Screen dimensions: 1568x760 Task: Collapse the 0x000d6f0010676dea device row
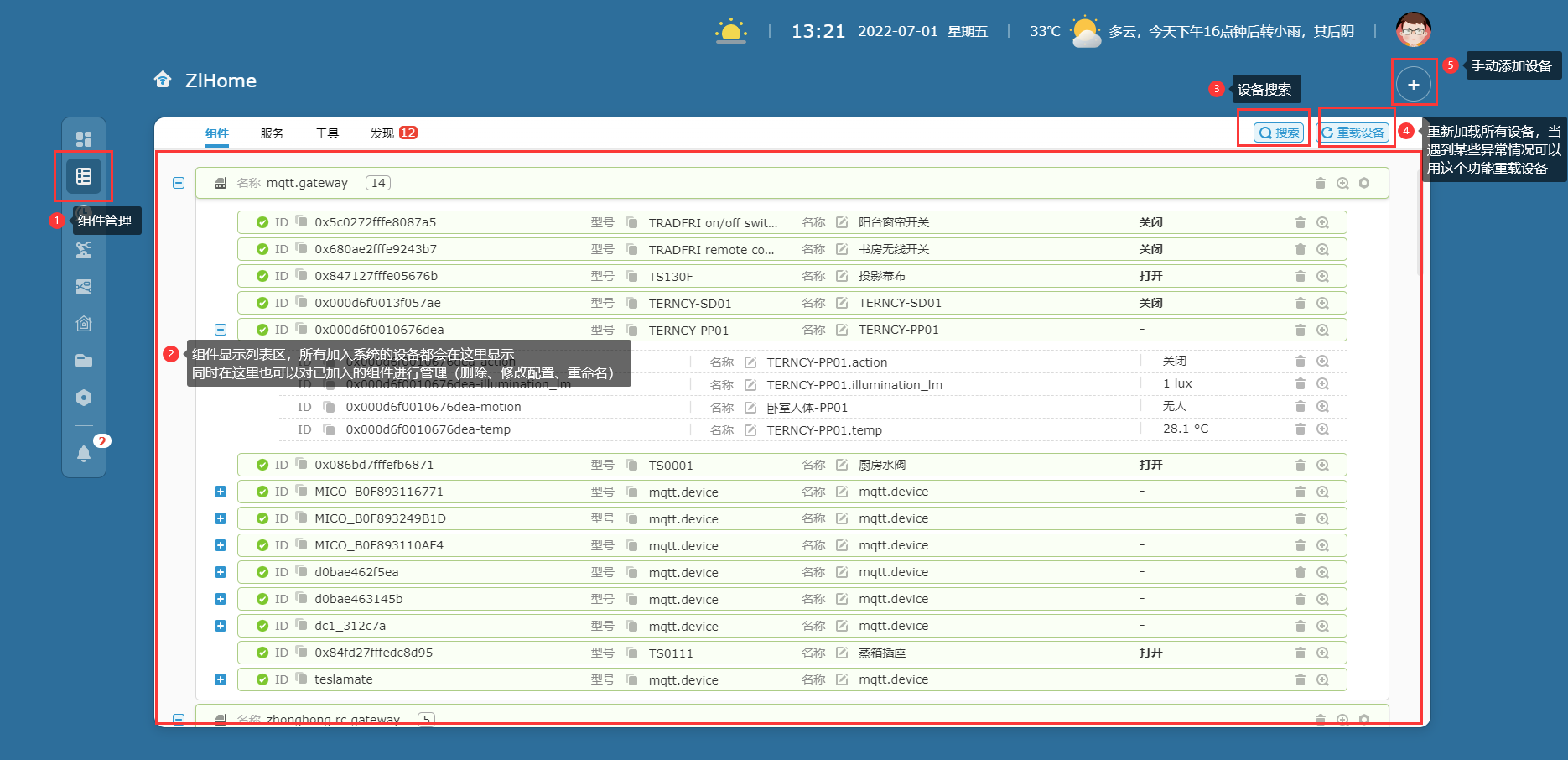(x=221, y=330)
